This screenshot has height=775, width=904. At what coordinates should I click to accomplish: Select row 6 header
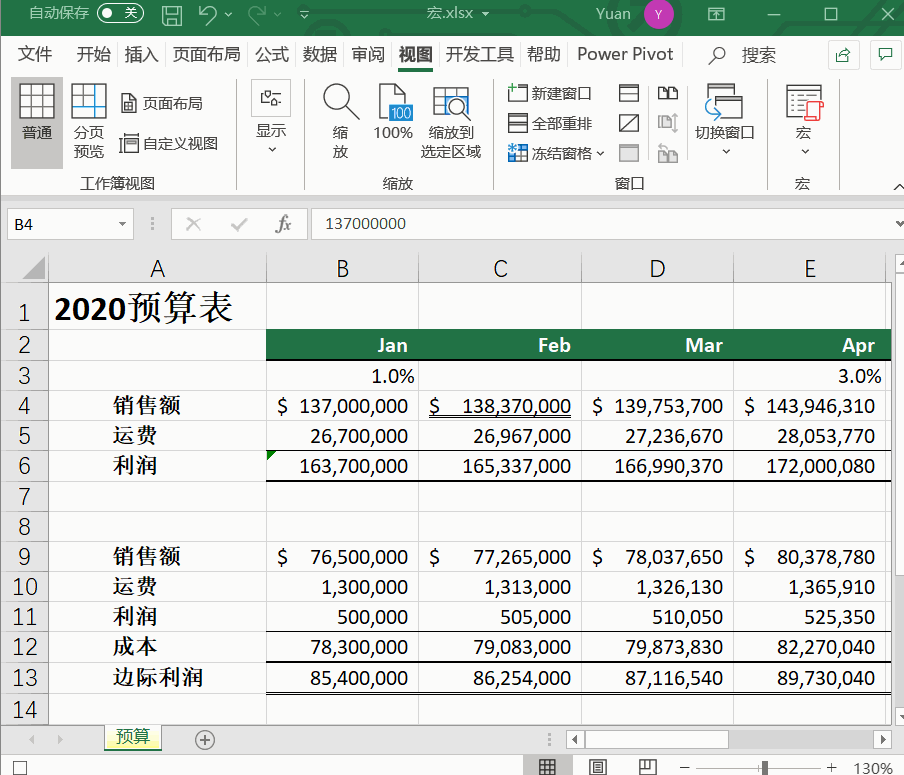click(x=24, y=466)
